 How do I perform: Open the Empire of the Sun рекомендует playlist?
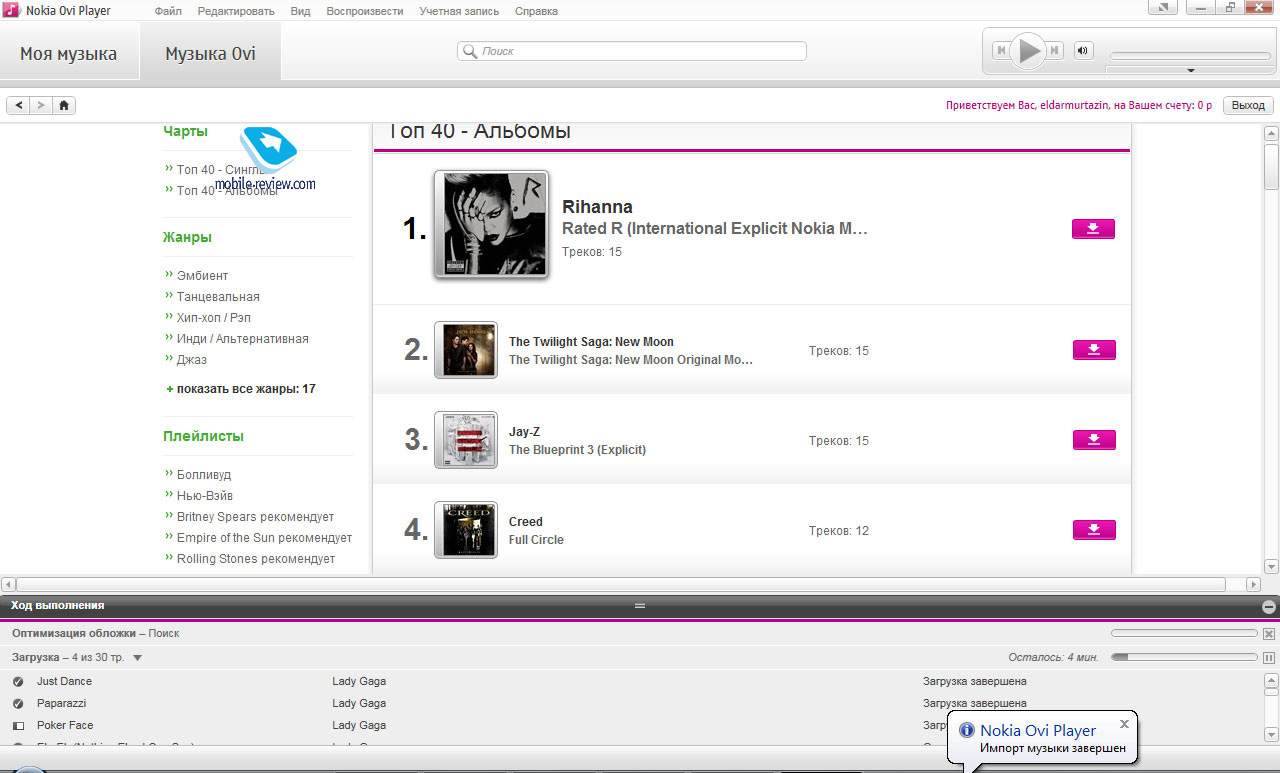coord(264,538)
